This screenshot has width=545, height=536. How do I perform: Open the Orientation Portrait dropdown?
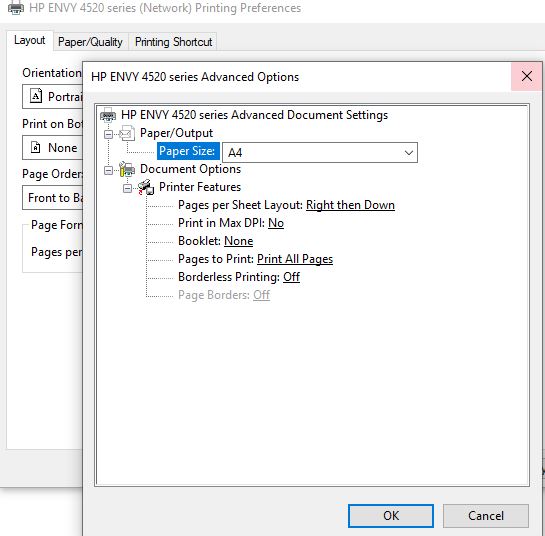[52, 96]
